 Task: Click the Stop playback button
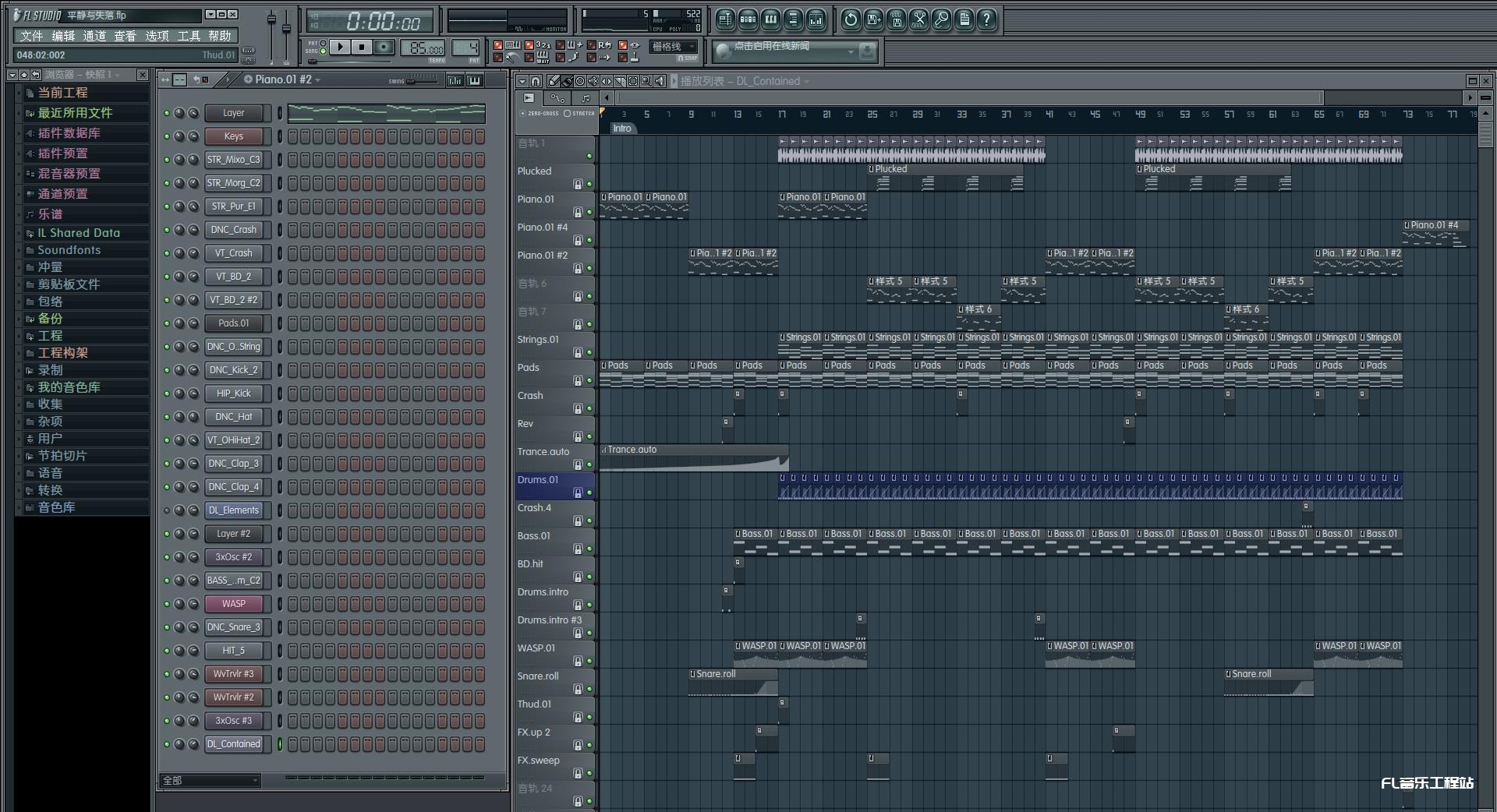tap(362, 48)
